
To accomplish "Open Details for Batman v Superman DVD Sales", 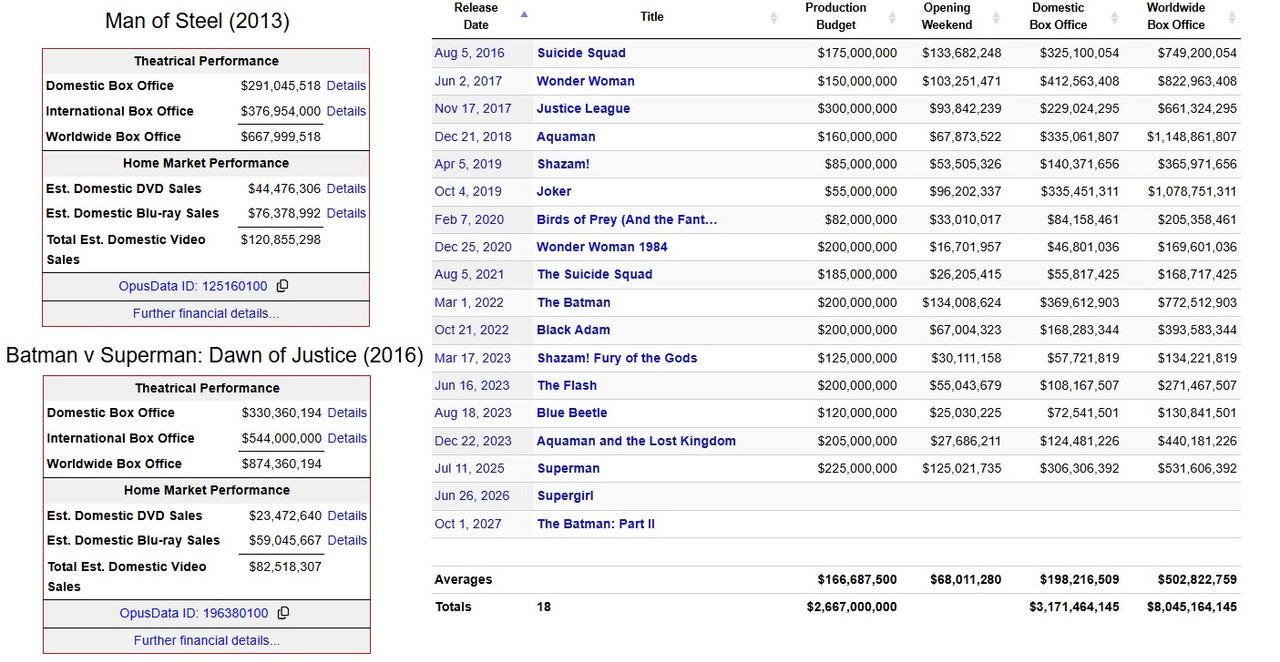I will pos(347,515).
